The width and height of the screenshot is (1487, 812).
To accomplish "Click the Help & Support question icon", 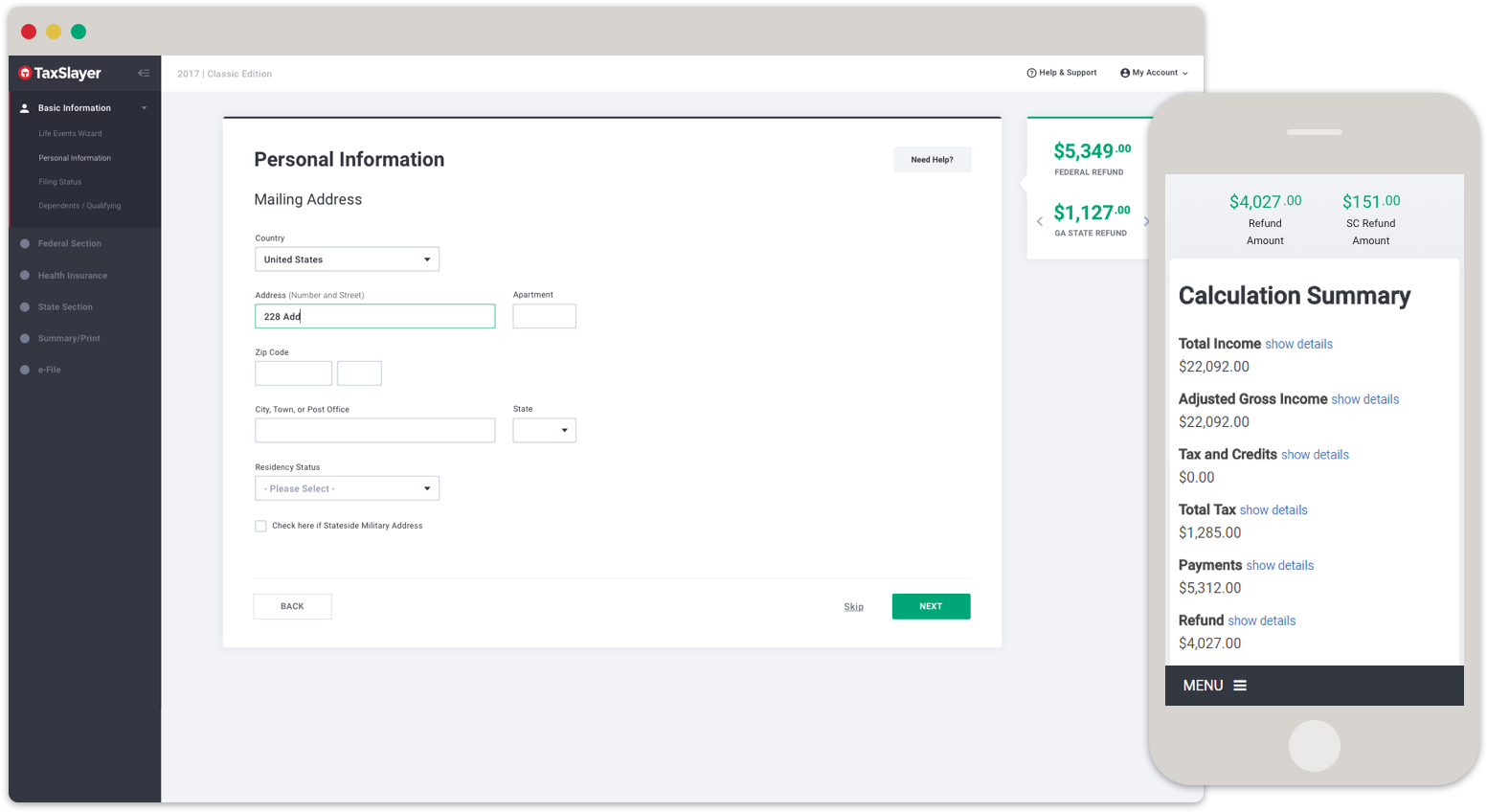I will pyautogui.click(x=1031, y=73).
